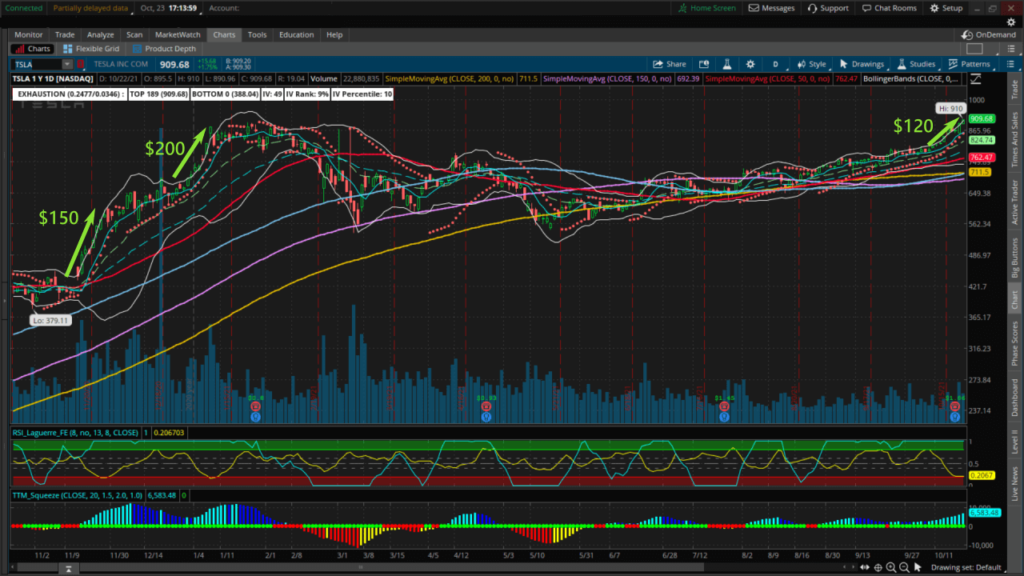Open the D timeframe dropdown
Viewport: 1024px width, 576px height.
pyautogui.click(x=775, y=63)
